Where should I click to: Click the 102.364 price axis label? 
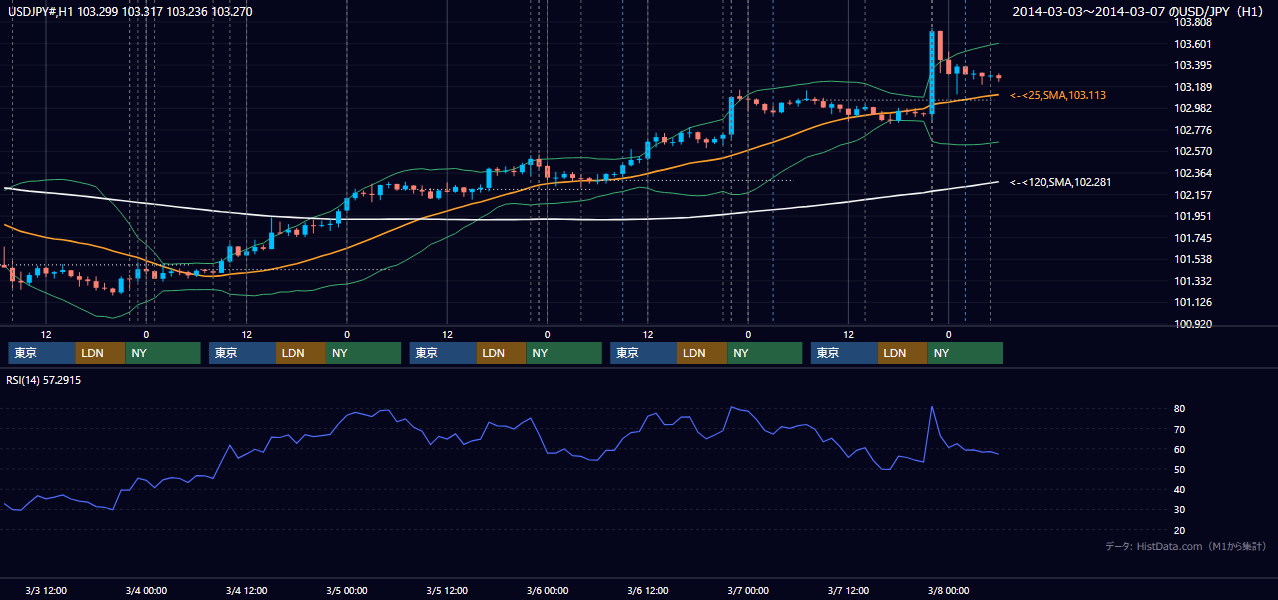[1192, 173]
